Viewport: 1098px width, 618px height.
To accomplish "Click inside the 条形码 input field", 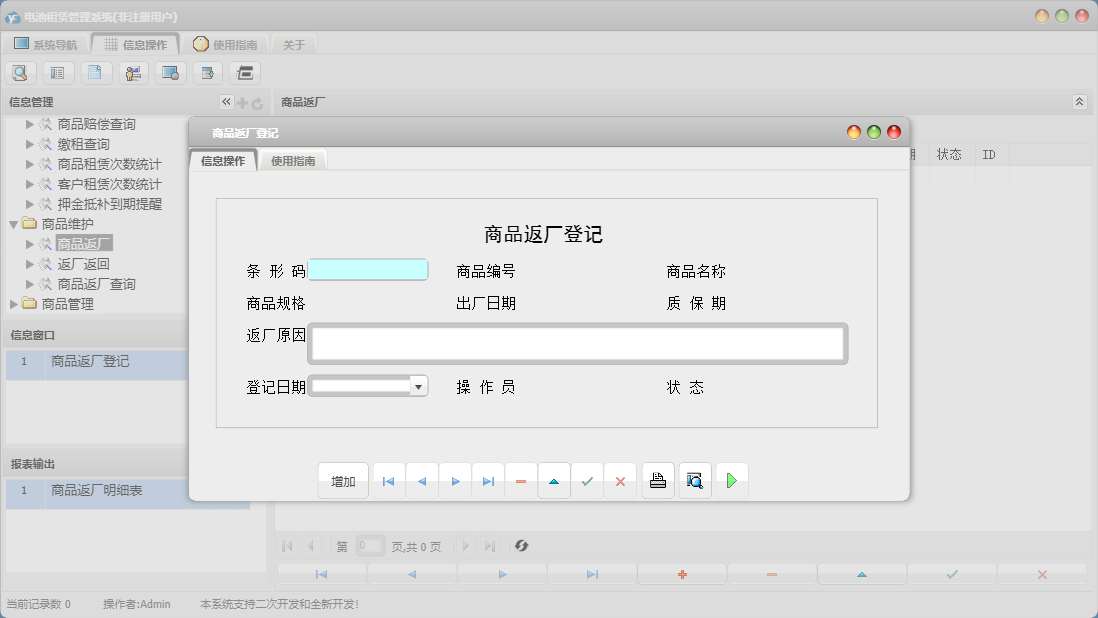I will point(368,270).
